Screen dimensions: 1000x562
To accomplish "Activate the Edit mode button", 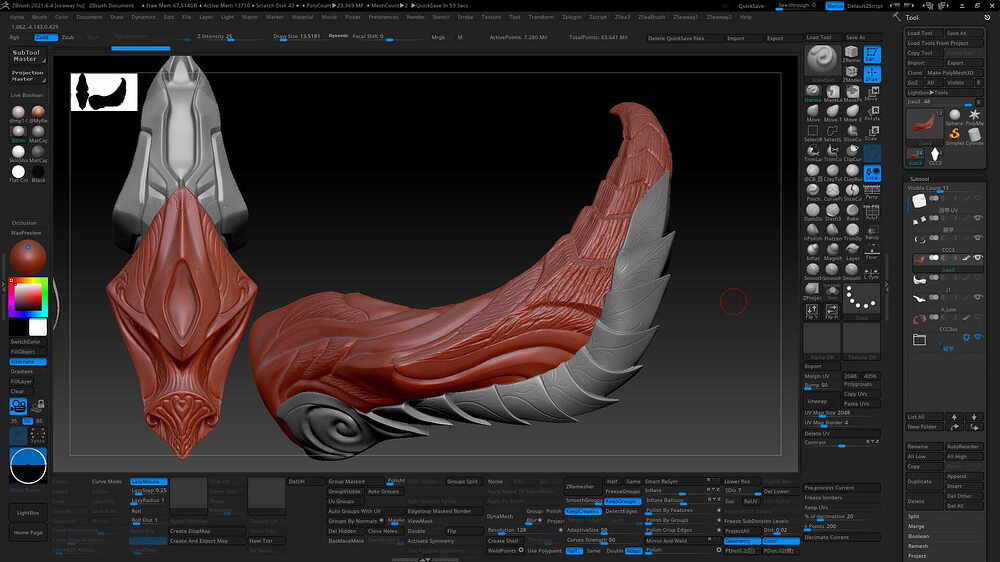I will tap(872, 54).
